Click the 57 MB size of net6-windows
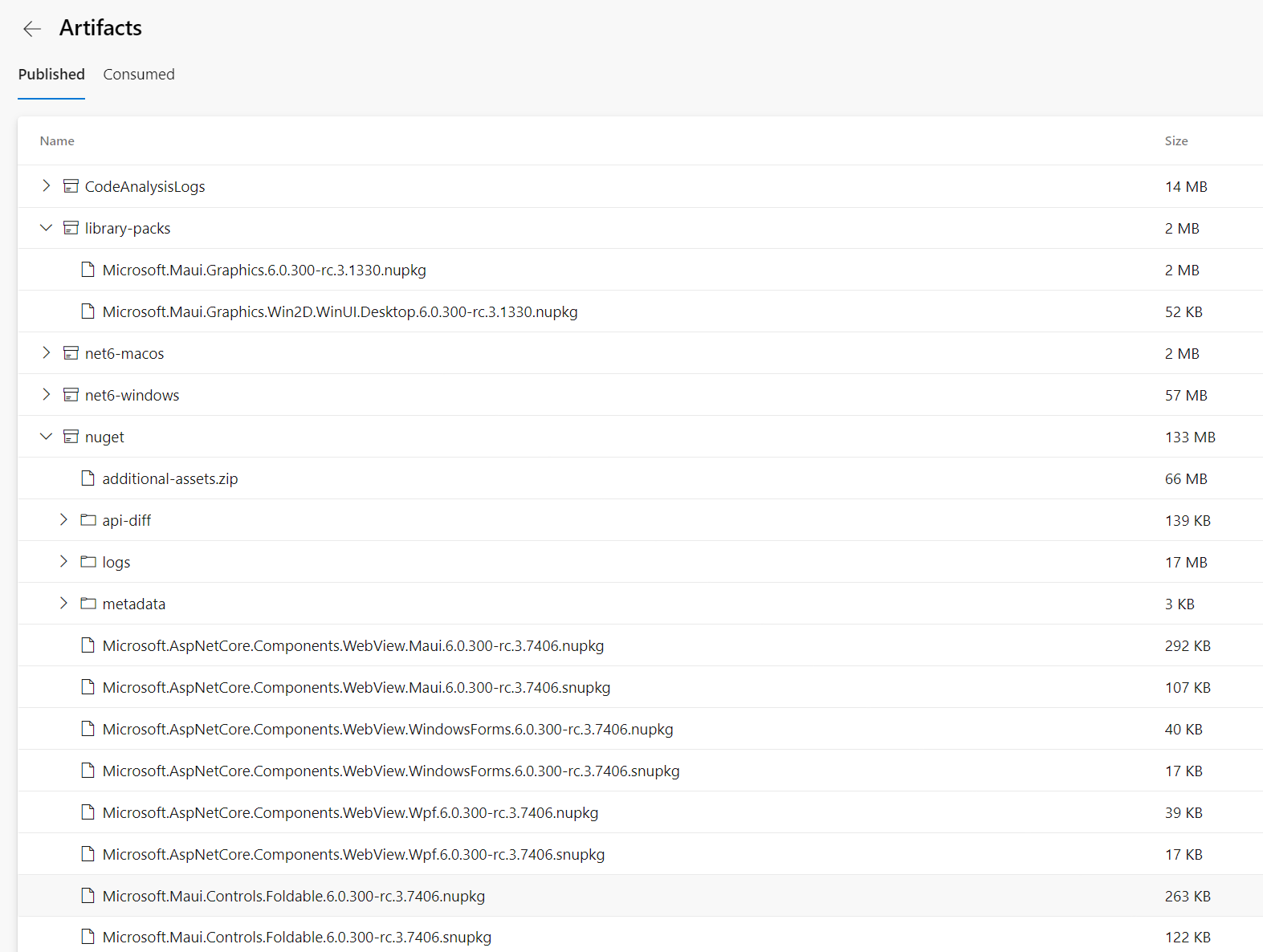The width and height of the screenshot is (1263, 952). pos(1186,395)
